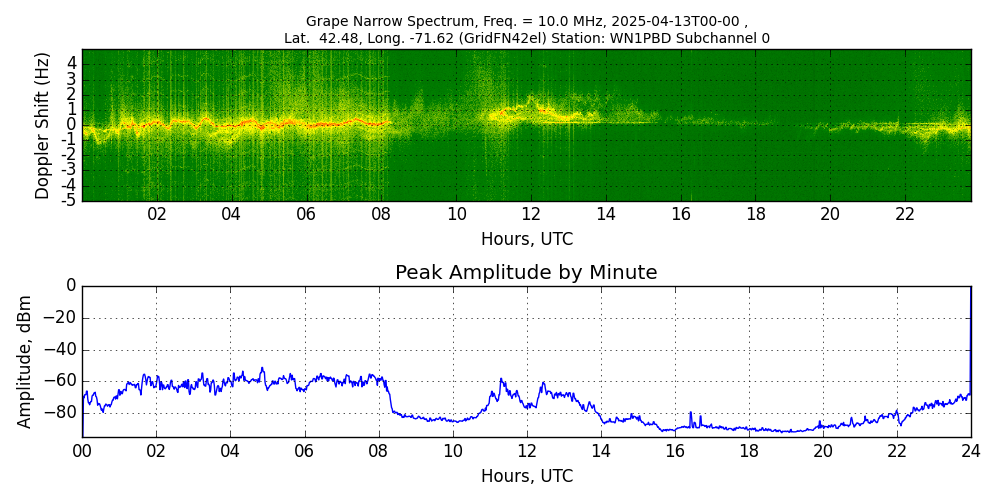
Task: Click the -40 tick on the amplitude axis
Action: click(x=60, y=350)
